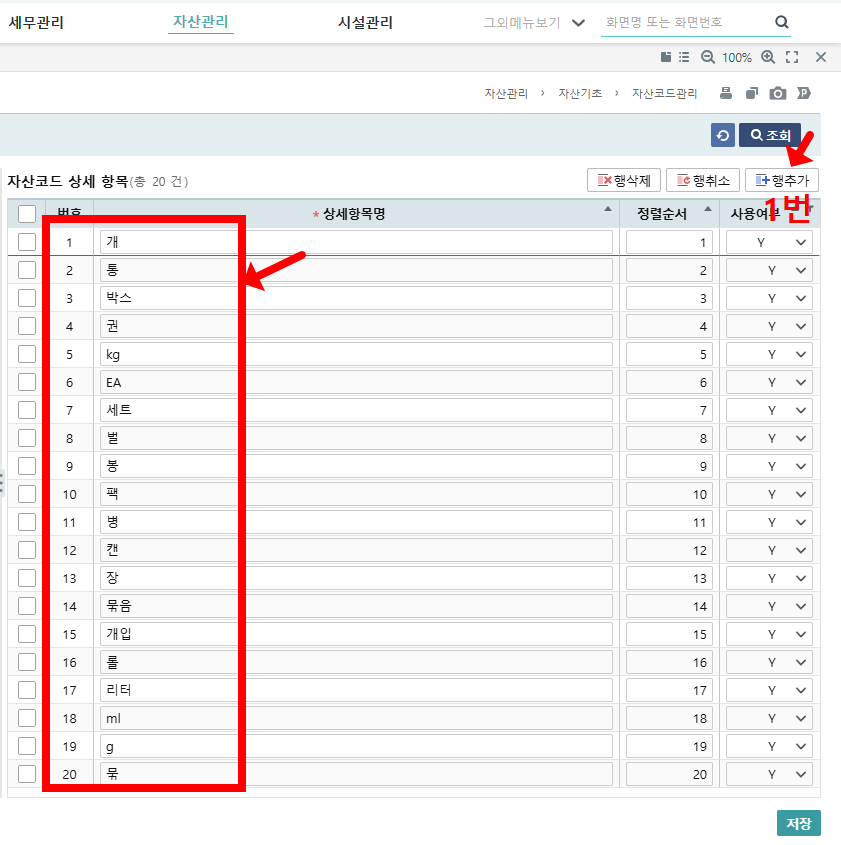This screenshot has height=845, width=841.
Task: Click the camera screenshot icon
Action: (777, 93)
